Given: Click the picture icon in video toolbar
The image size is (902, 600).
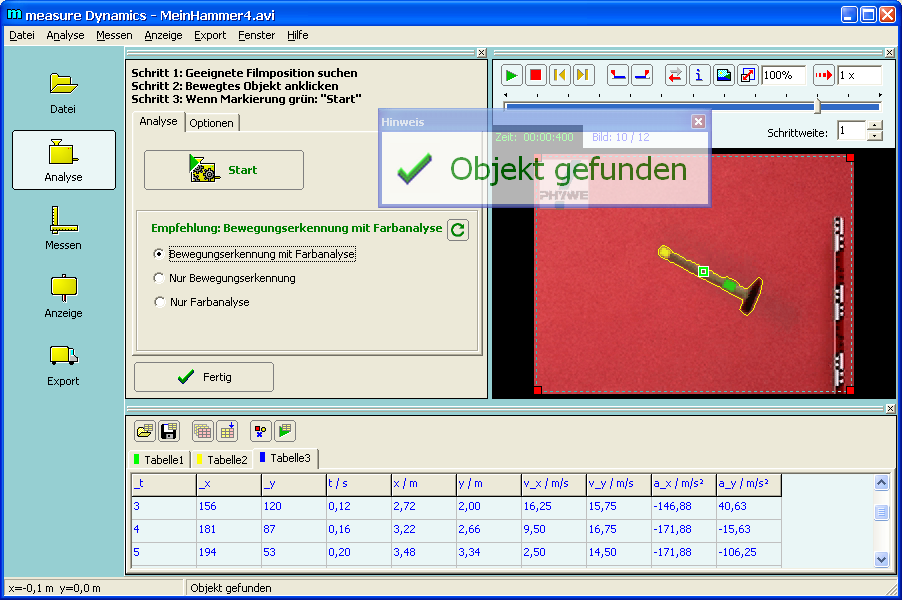Looking at the screenshot, I should click(x=724, y=75).
